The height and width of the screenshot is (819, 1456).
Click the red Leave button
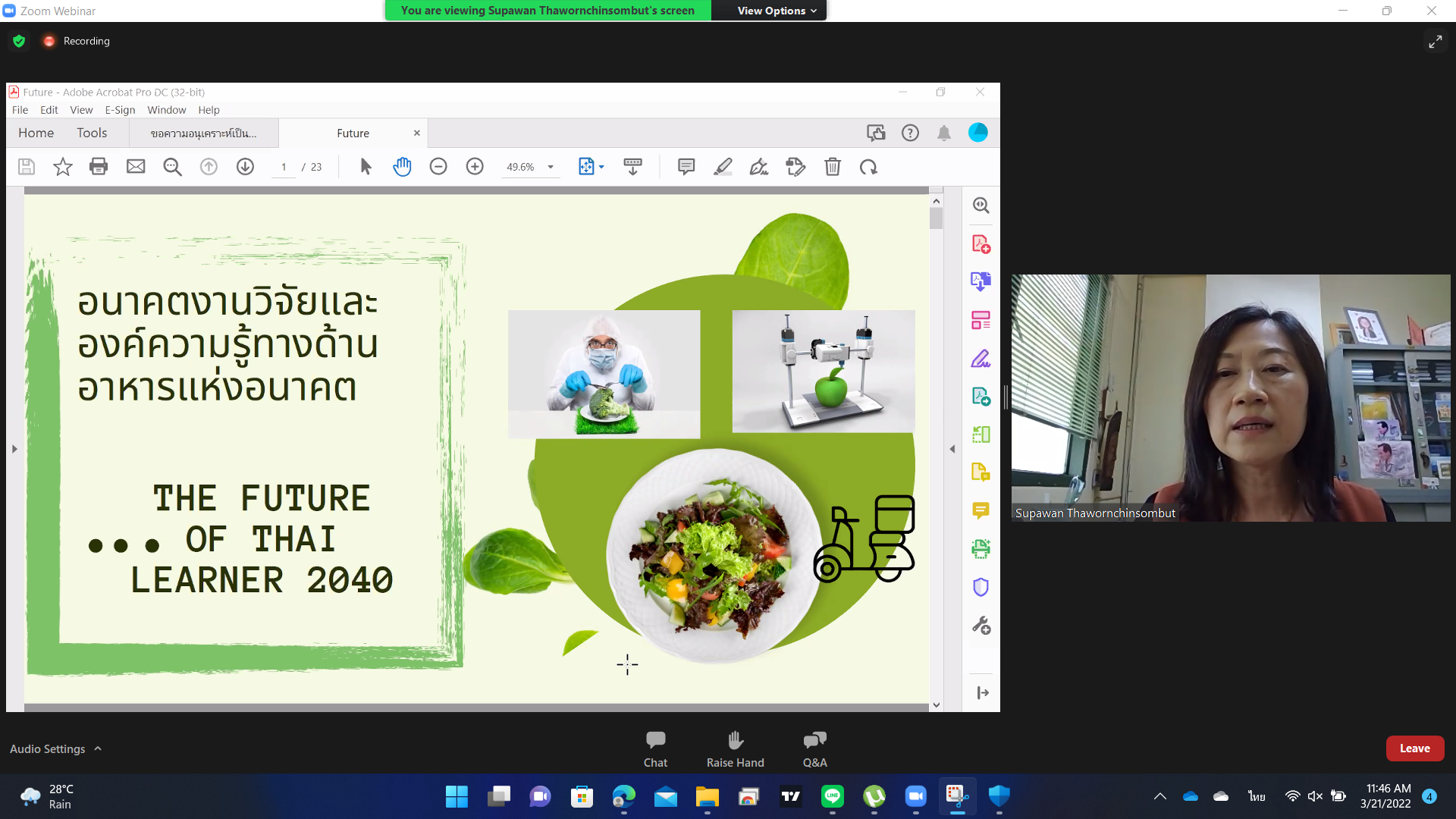(1414, 748)
